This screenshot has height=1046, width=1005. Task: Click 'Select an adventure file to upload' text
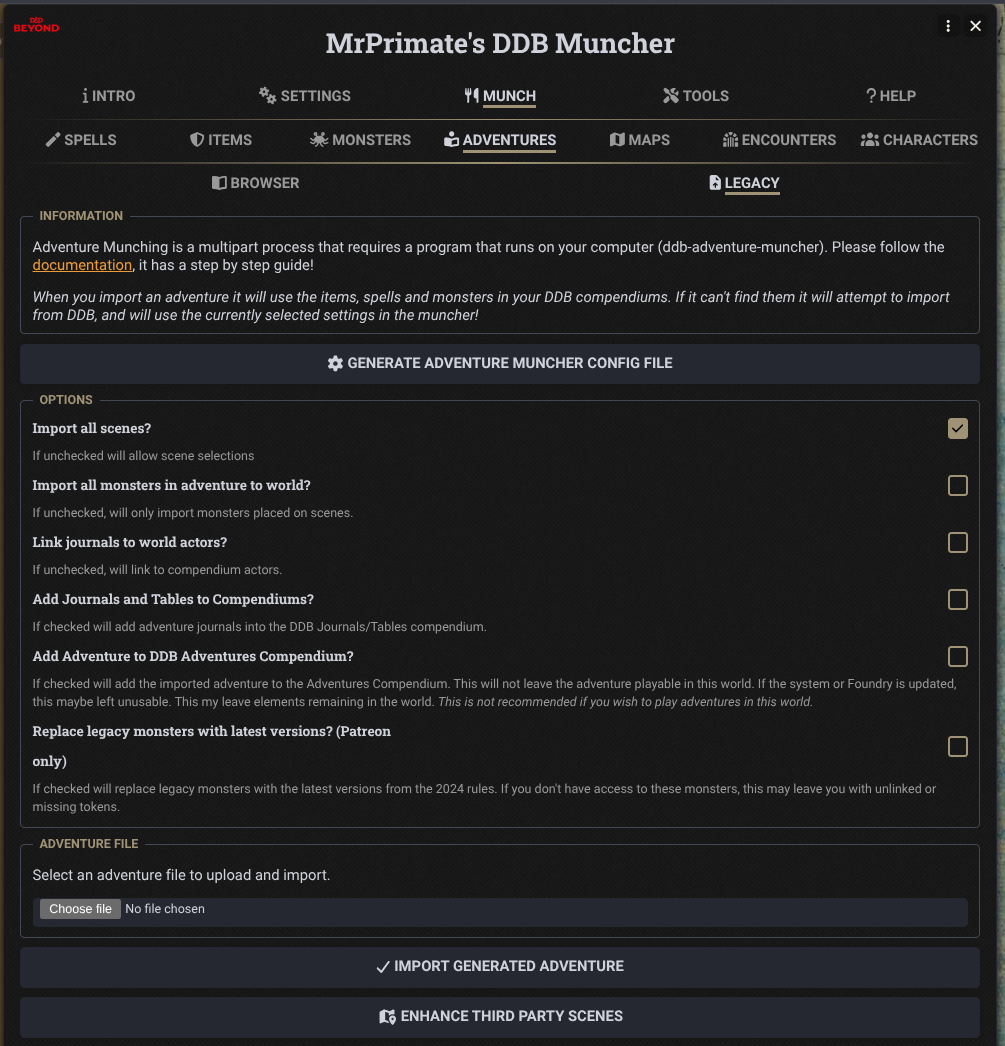tap(181, 875)
